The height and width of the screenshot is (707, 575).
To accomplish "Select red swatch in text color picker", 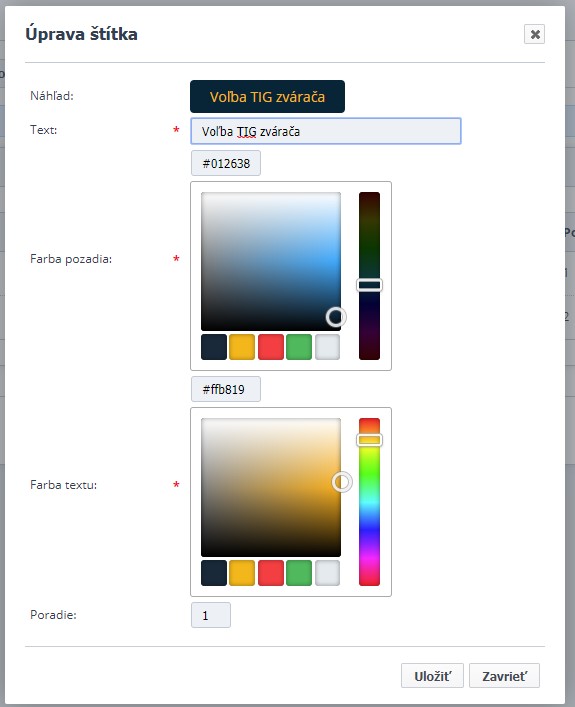I will (271, 573).
